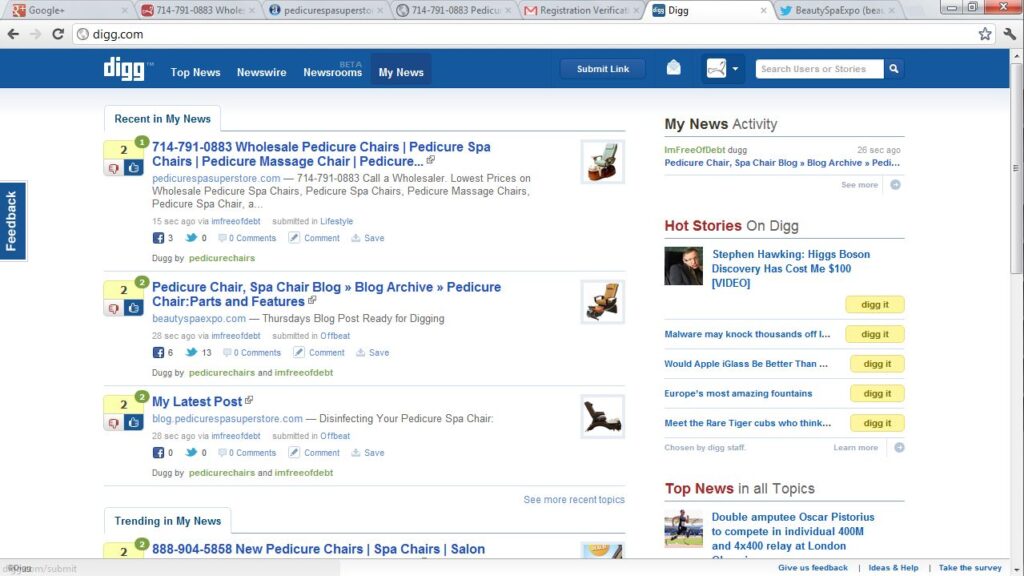
Task: Switch to the Google+ browser tab
Action: click(x=69, y=10)
